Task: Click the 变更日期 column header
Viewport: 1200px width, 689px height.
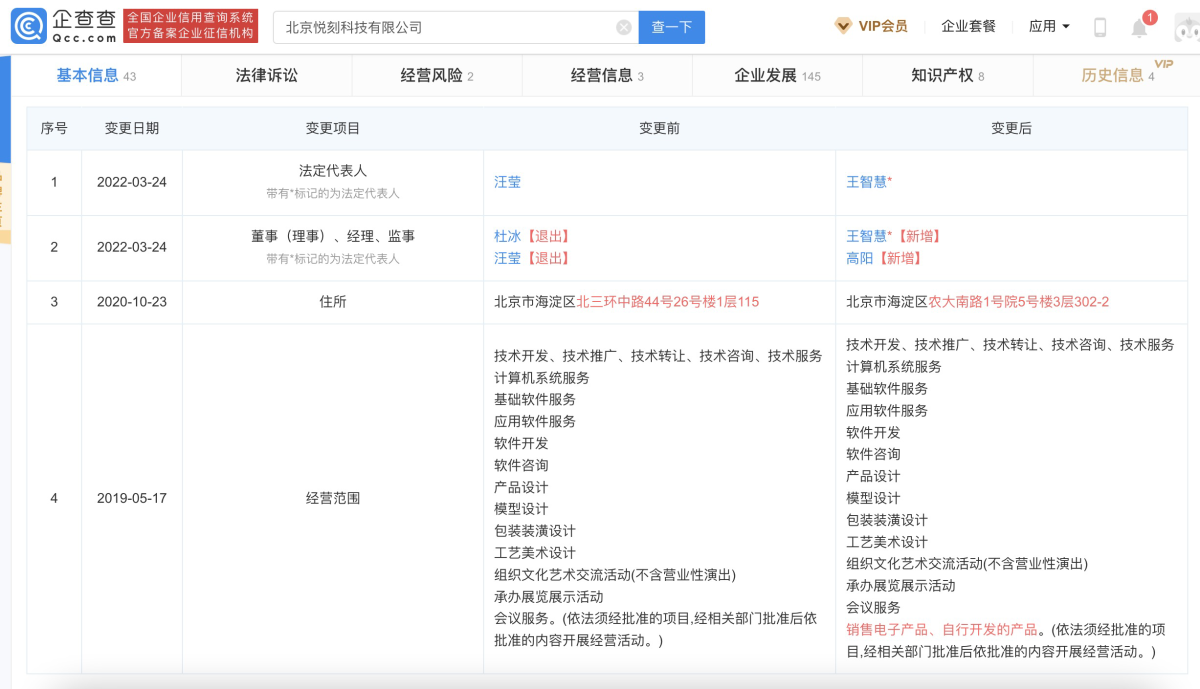Action: pyautogui.click(x=132, y=128)
